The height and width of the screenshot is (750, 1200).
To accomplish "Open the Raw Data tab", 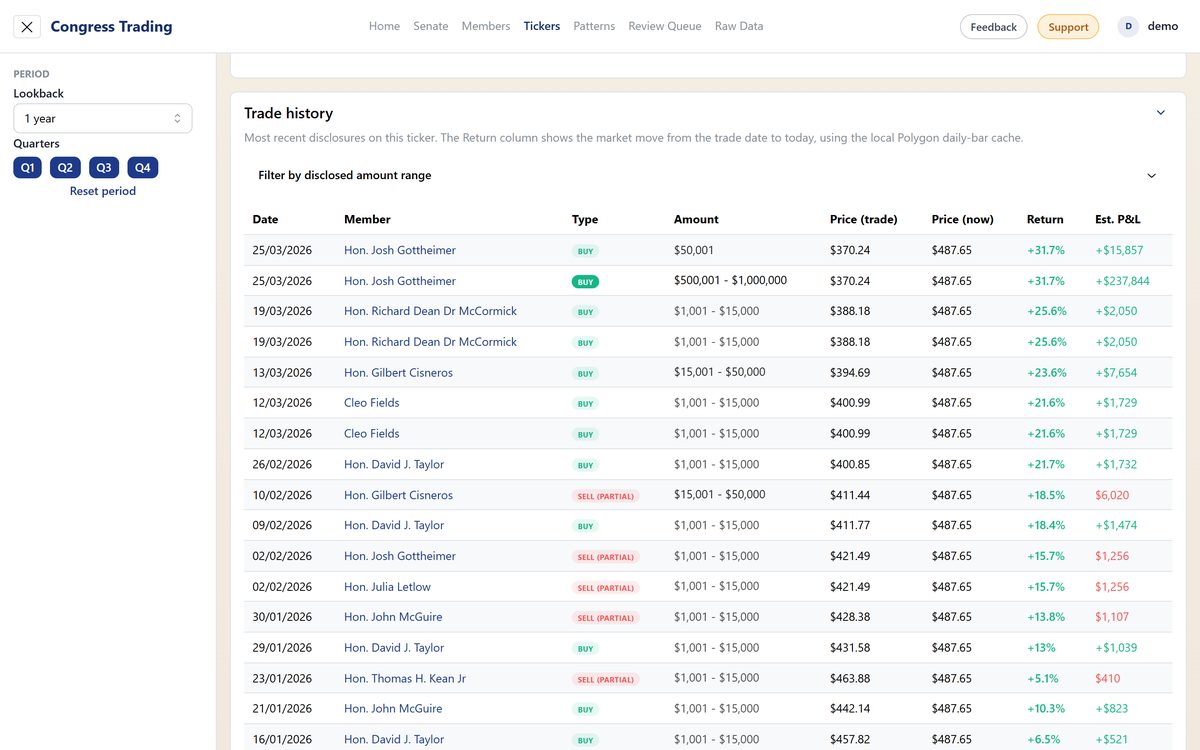I will [739, 26].
